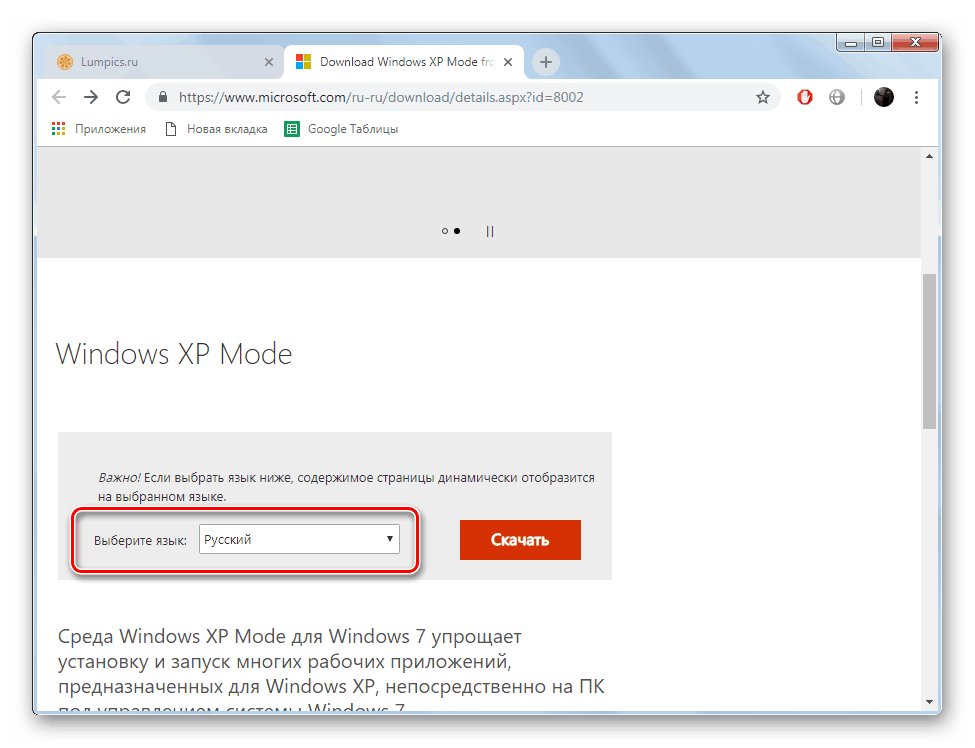
Task: Pause the banner carousel
Action: [x=490, y=231]
